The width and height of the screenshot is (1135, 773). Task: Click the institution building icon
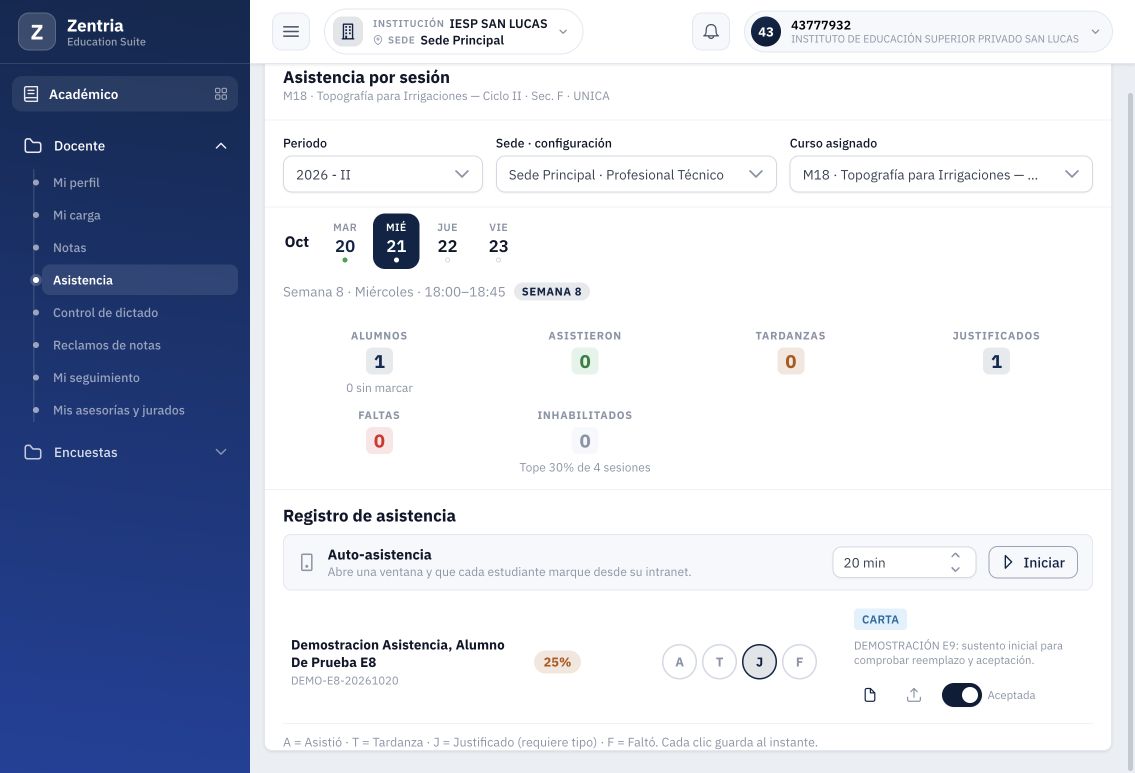(x=347, y=32)
